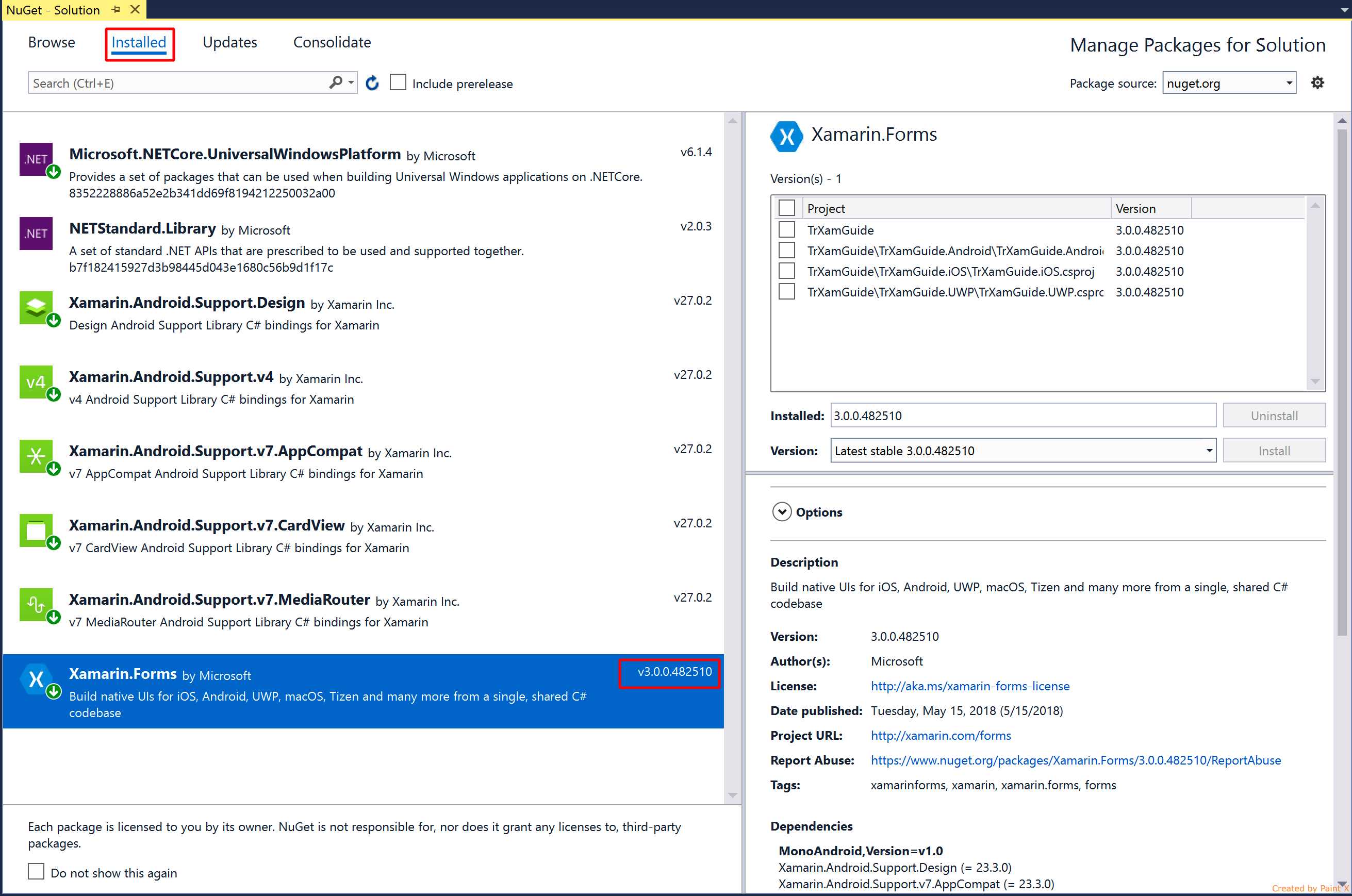The height and width of the screenshot is (896, 1352).
Task: Click Xamarin.Forms logo in details pane
Action: pos(786,137)
